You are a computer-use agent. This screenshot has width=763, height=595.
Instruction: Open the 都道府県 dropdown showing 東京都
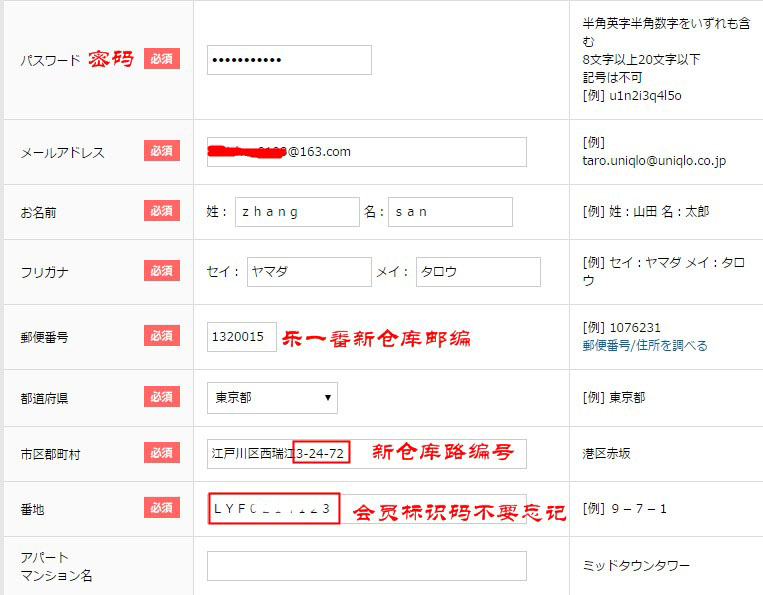click(x=272, y=397)
